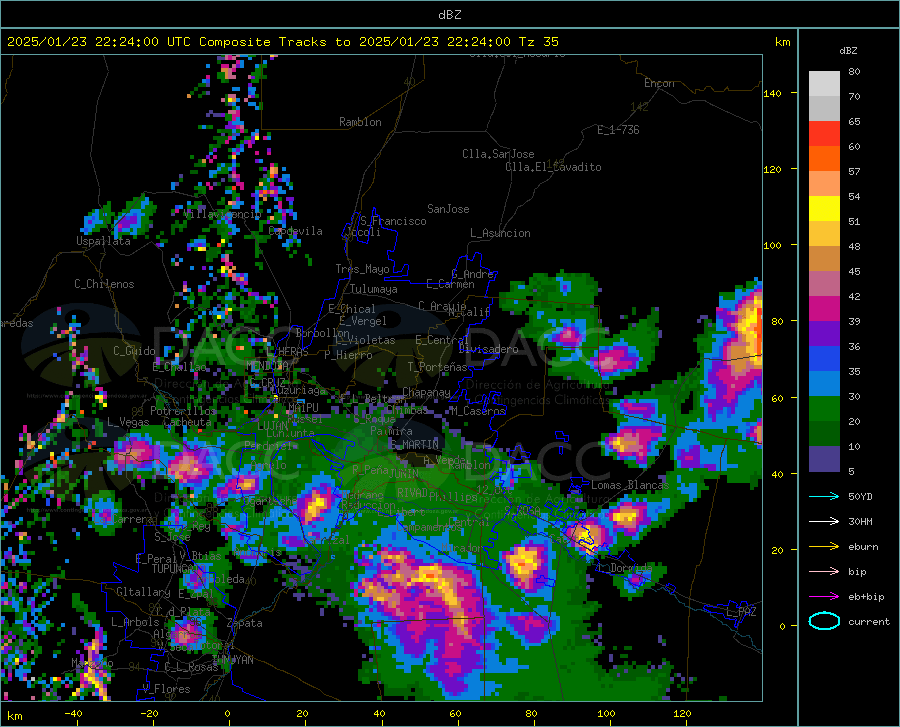Click the 5 dBZ scale value
Viewport: 900px width, 727px height.
point(851,472)
